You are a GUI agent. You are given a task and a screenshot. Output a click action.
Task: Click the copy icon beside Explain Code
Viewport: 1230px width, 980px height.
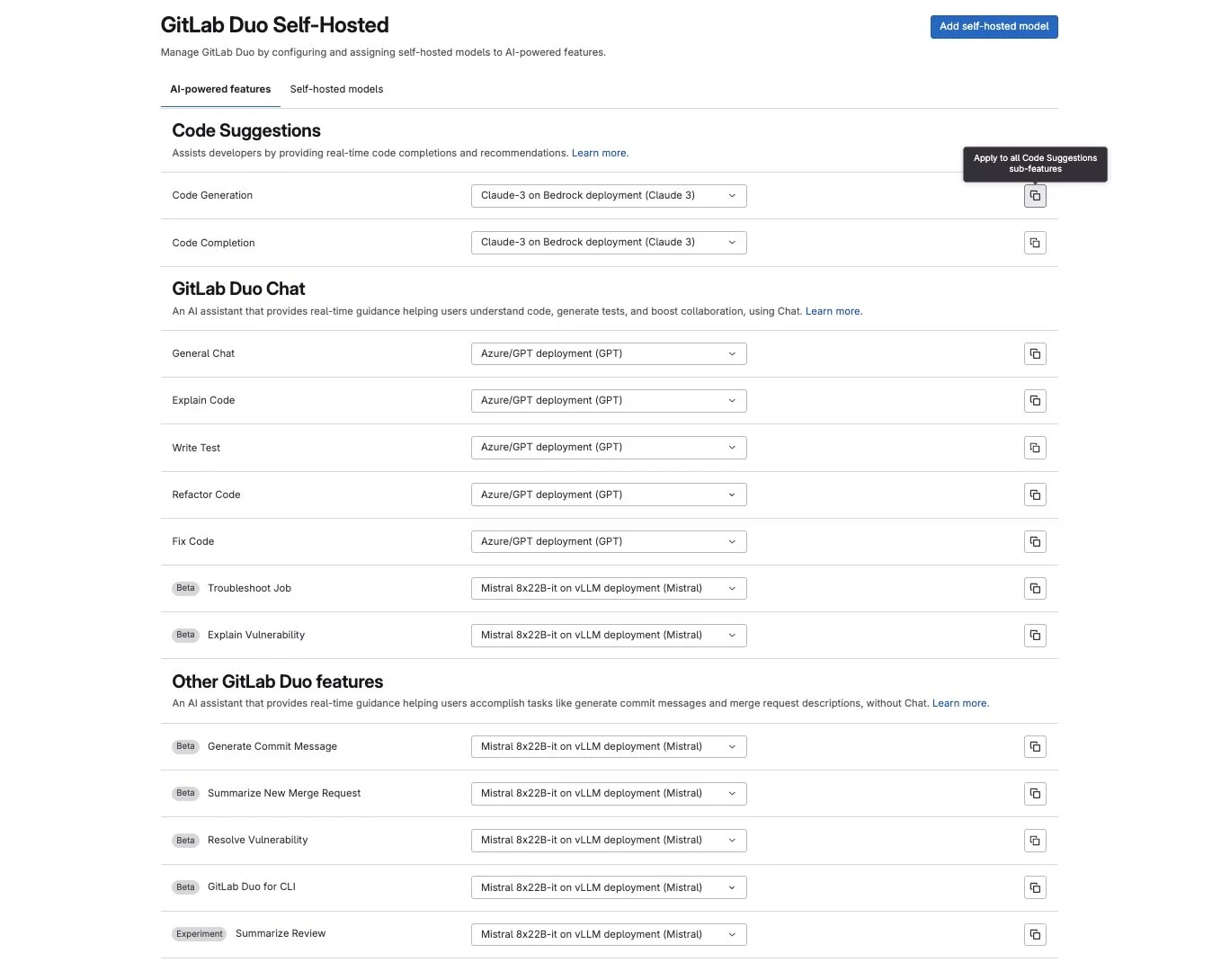click(x=1035, y=400)
